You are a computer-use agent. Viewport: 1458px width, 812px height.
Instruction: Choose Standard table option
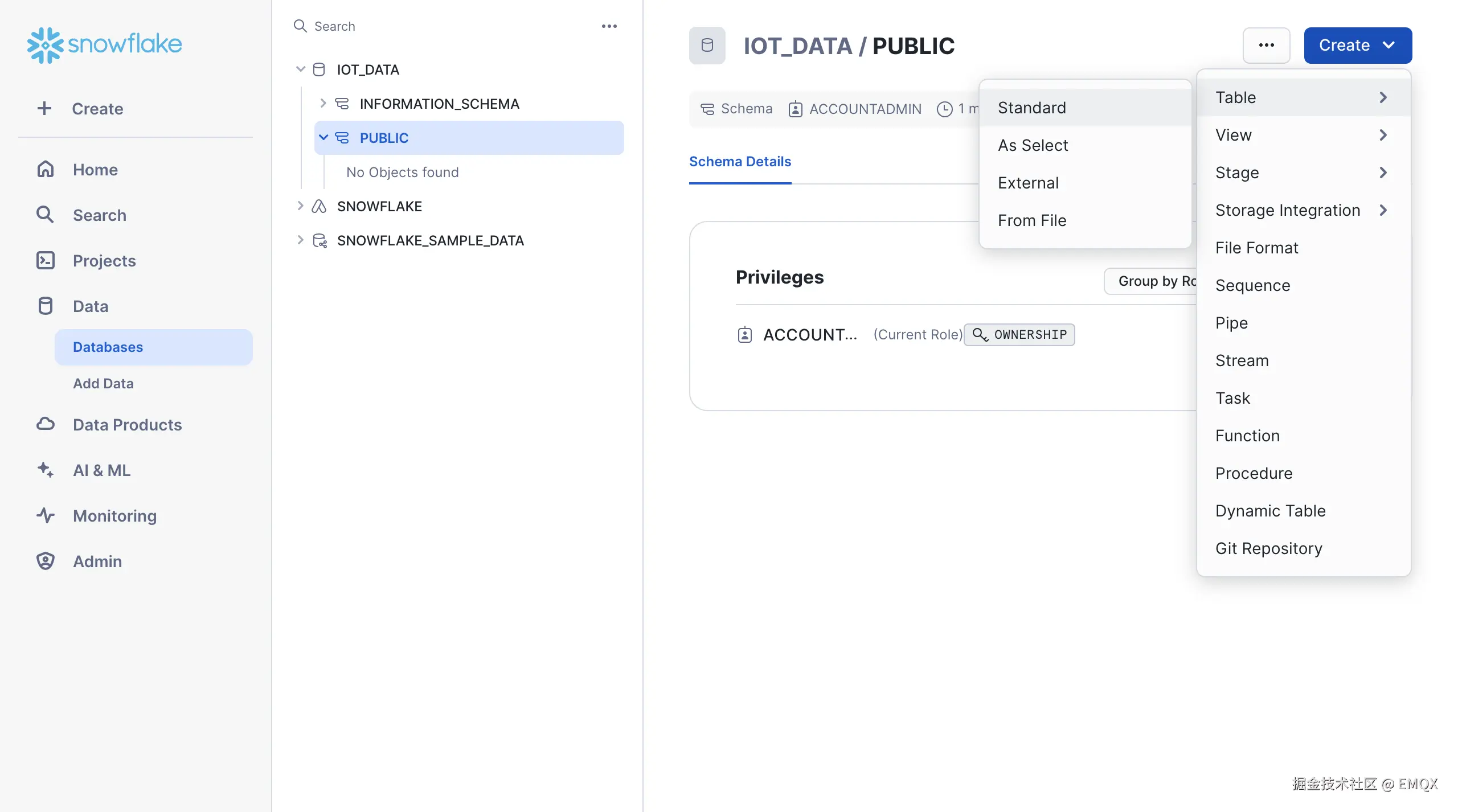(x=1031, y=108)
